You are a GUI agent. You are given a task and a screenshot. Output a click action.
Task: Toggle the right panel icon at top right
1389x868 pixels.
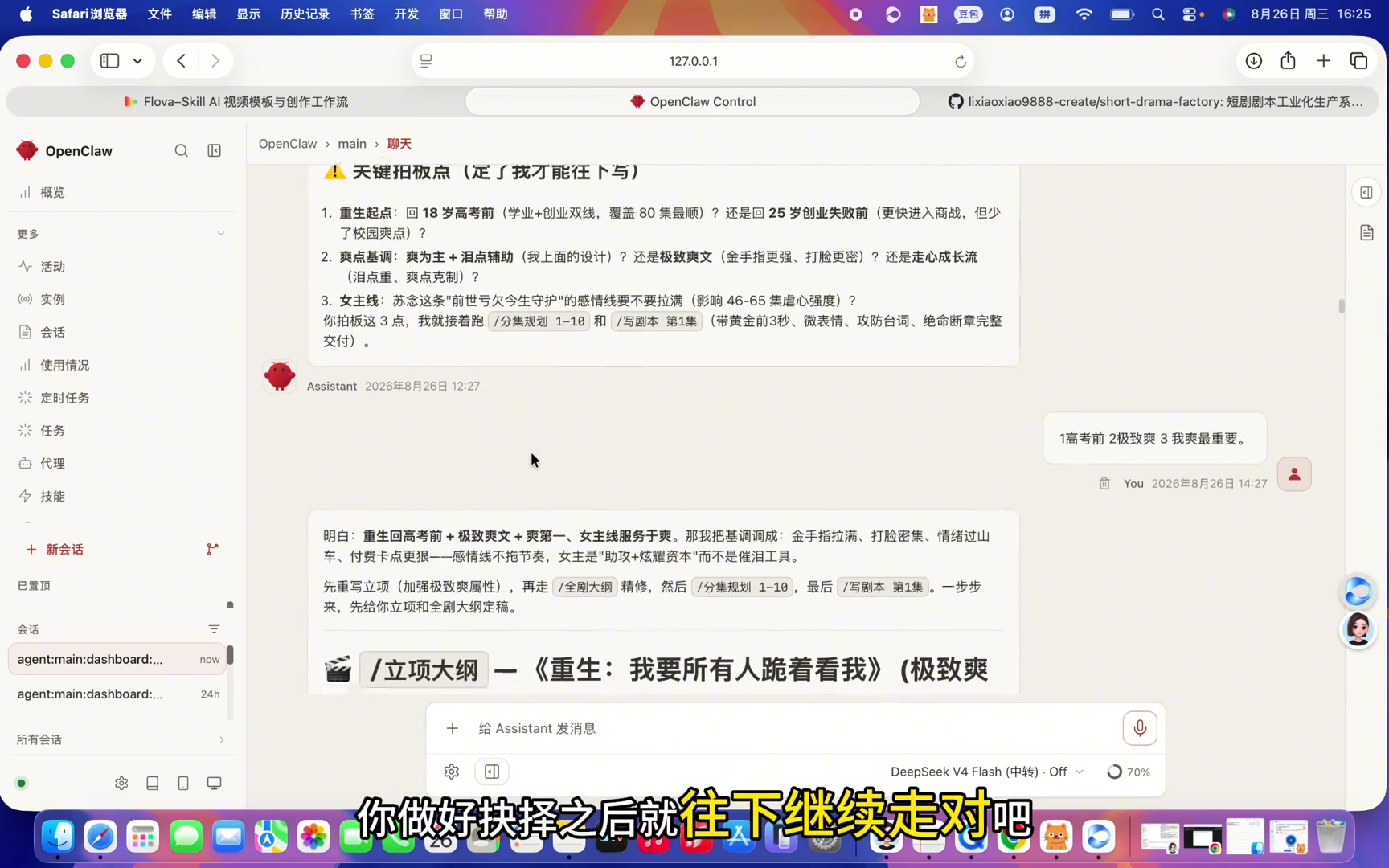[x=1366, y=192]
